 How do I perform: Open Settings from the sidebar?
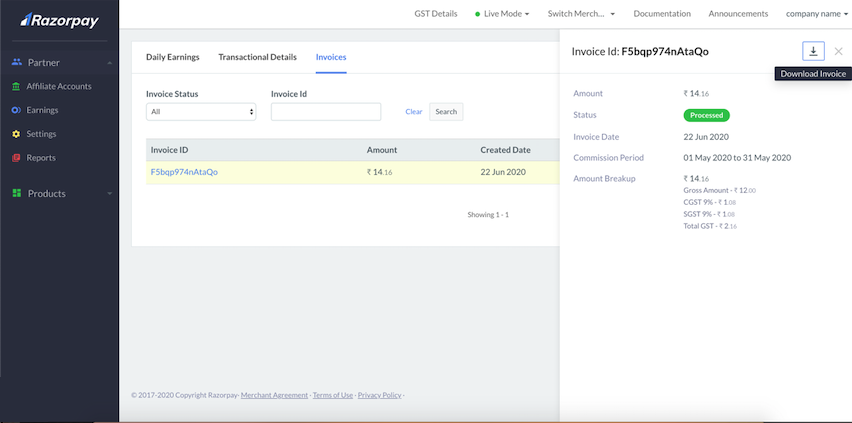[x=41, y=134]
